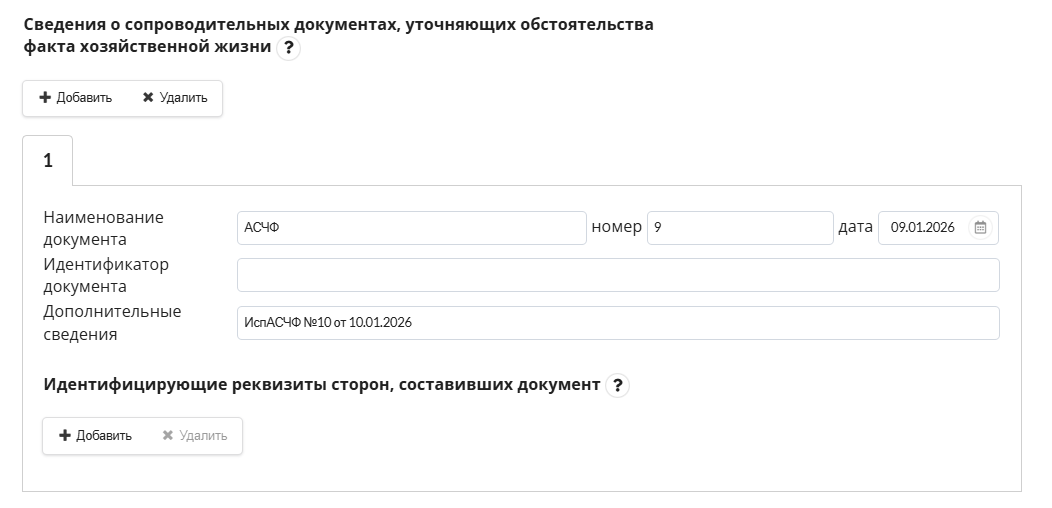Viewport: 1052px width, 508px height.
Task: Click the "номер" field containing 9
Action: (739, 228)
